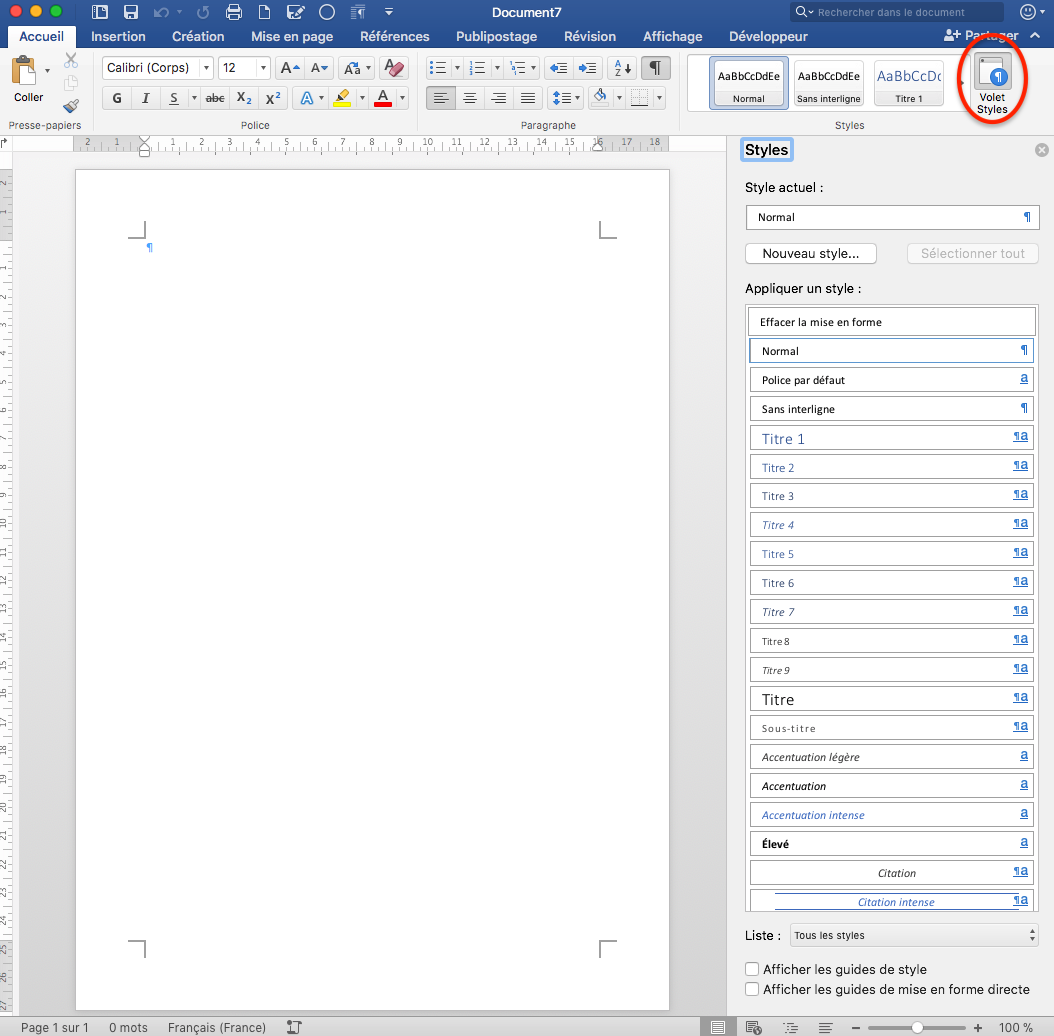1054x1036 pixels.
Task: Apply the Titre 1 style from the list
Action: pos(891,438)
